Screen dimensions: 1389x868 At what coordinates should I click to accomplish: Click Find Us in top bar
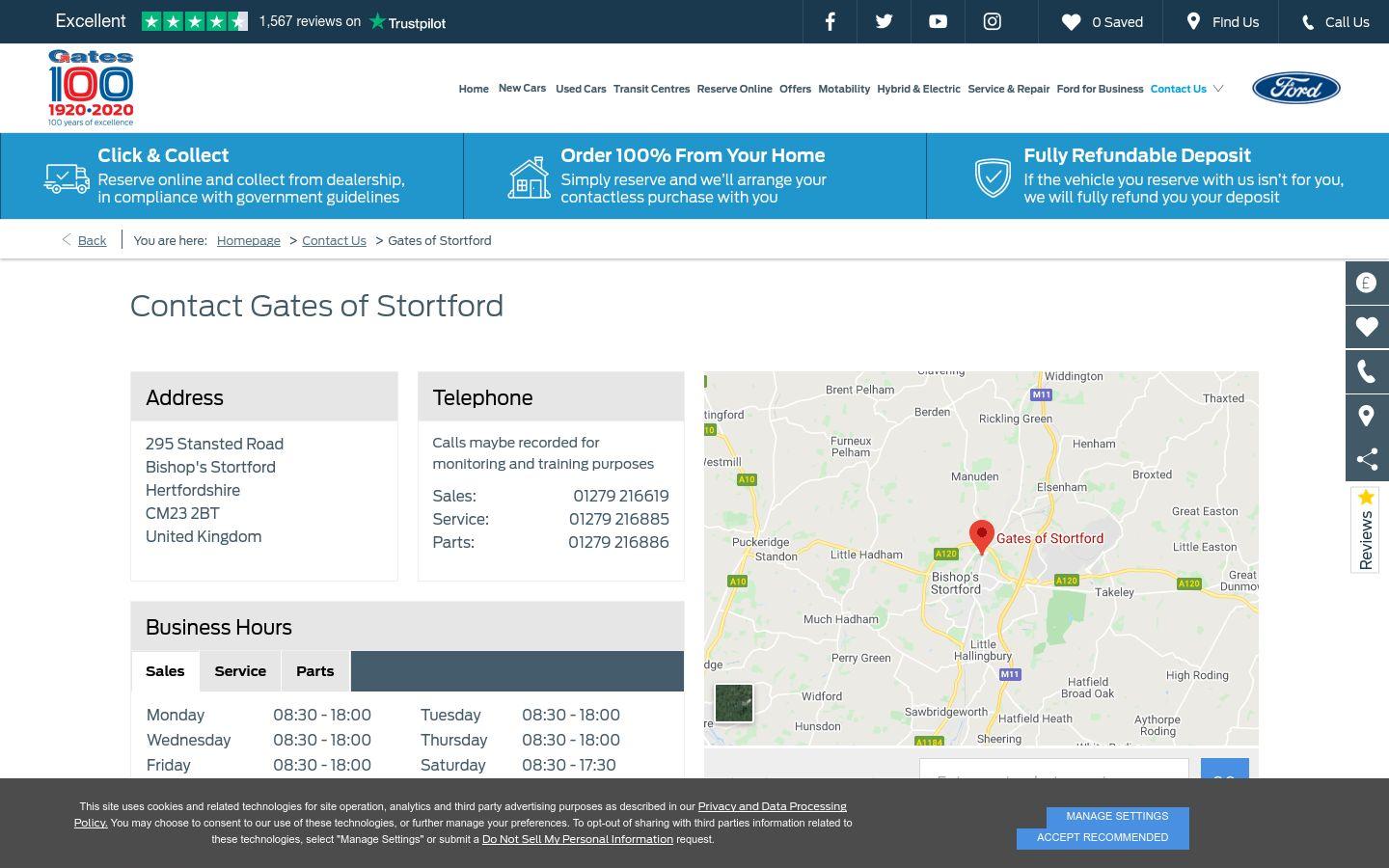1222,22
